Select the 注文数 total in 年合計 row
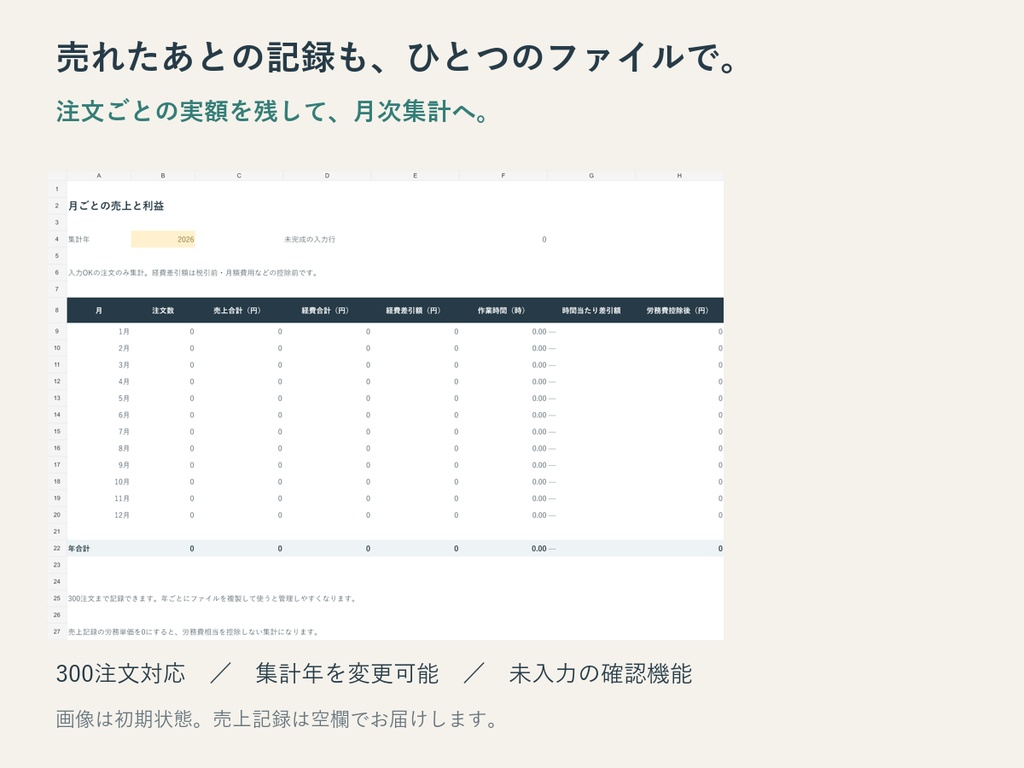 [x=191, y=549]
